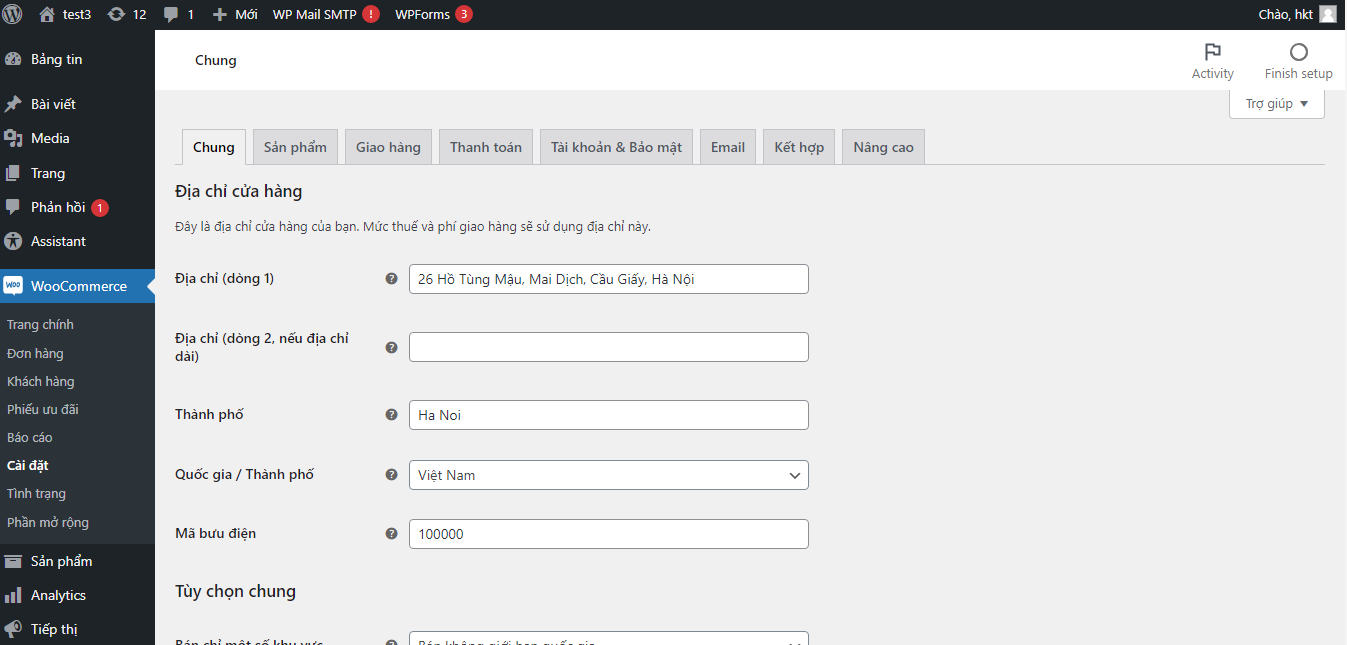
Task: Open Đơn hàng in WooCommerce submenu
Action: (35, 353)
